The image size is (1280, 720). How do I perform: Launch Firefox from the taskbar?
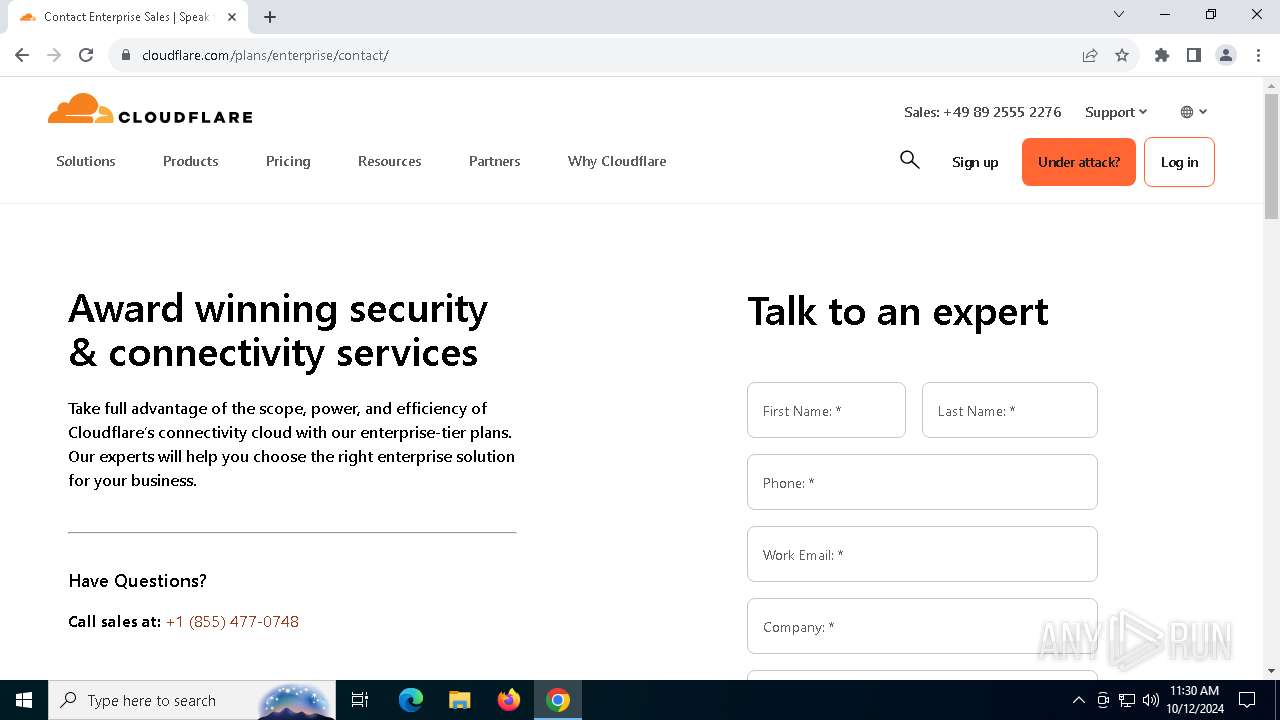(509, 700)
